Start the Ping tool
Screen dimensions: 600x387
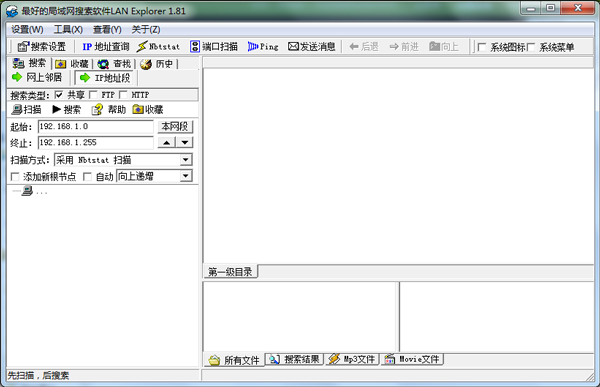pos(263,47)
